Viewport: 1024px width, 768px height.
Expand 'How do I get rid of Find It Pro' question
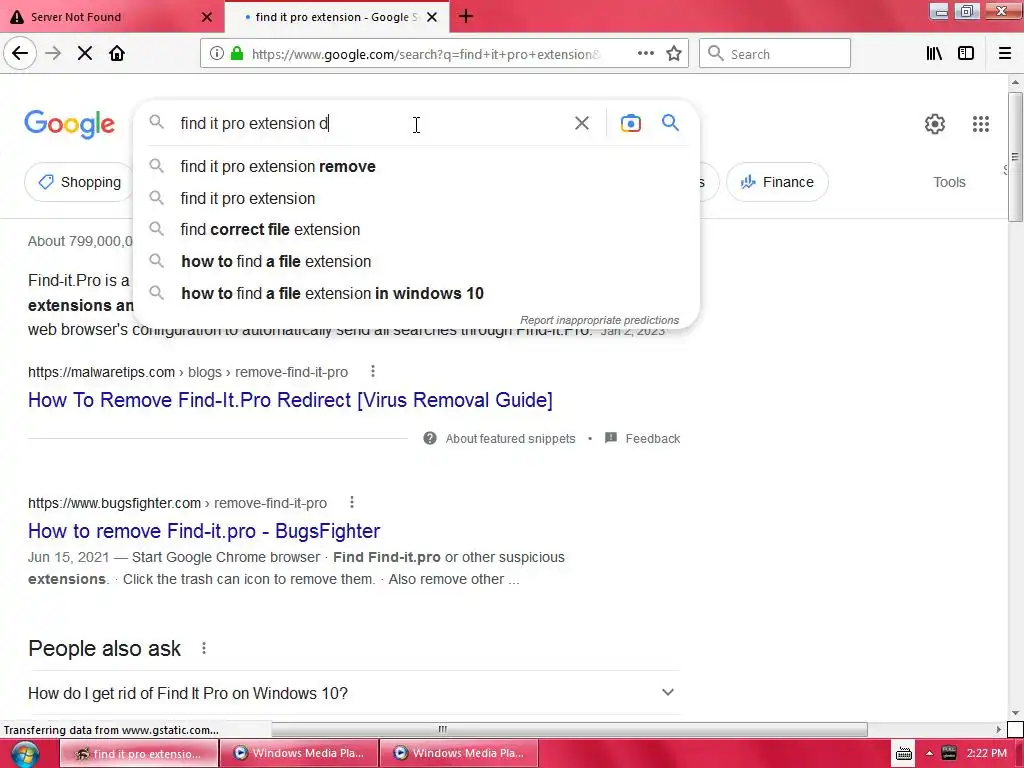354,693
